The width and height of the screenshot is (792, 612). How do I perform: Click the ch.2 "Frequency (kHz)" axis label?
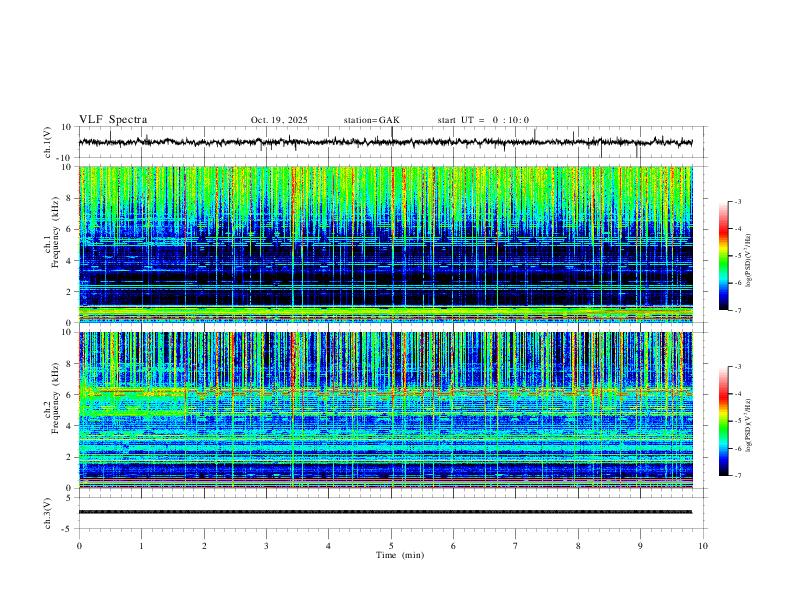pos(55,397)
